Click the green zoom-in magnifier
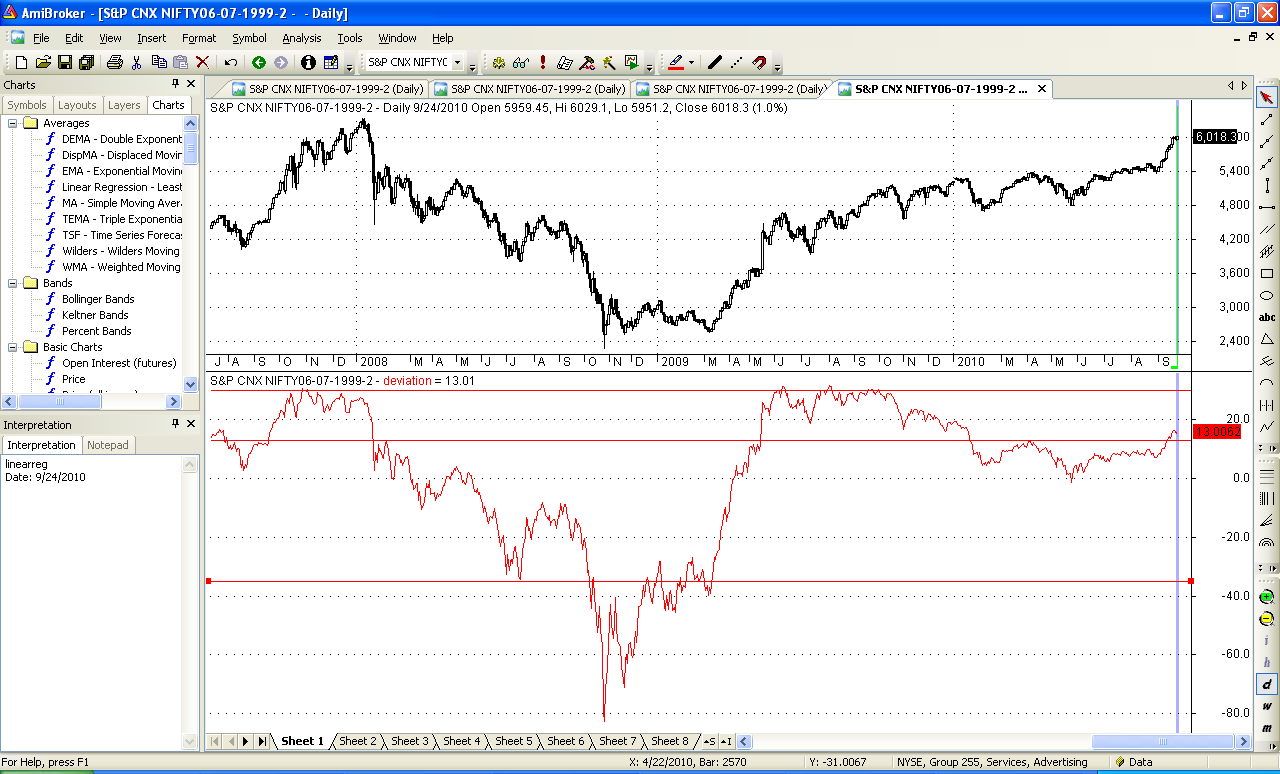The height and width of the screenshot is (774, 1280). click(1267, 597)
